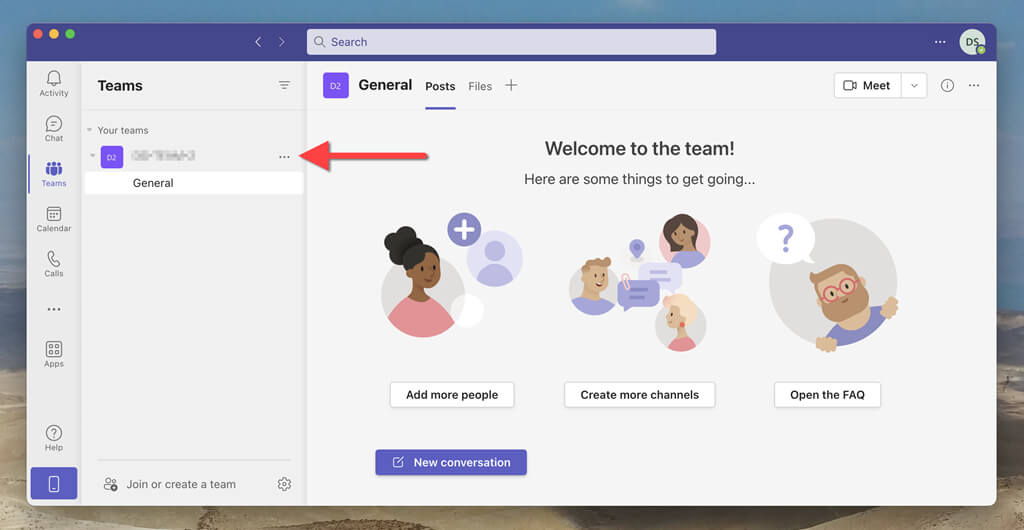This screenshot has height=530, width=1024.
Task: Close window with red button
Action: click(37, 34)
